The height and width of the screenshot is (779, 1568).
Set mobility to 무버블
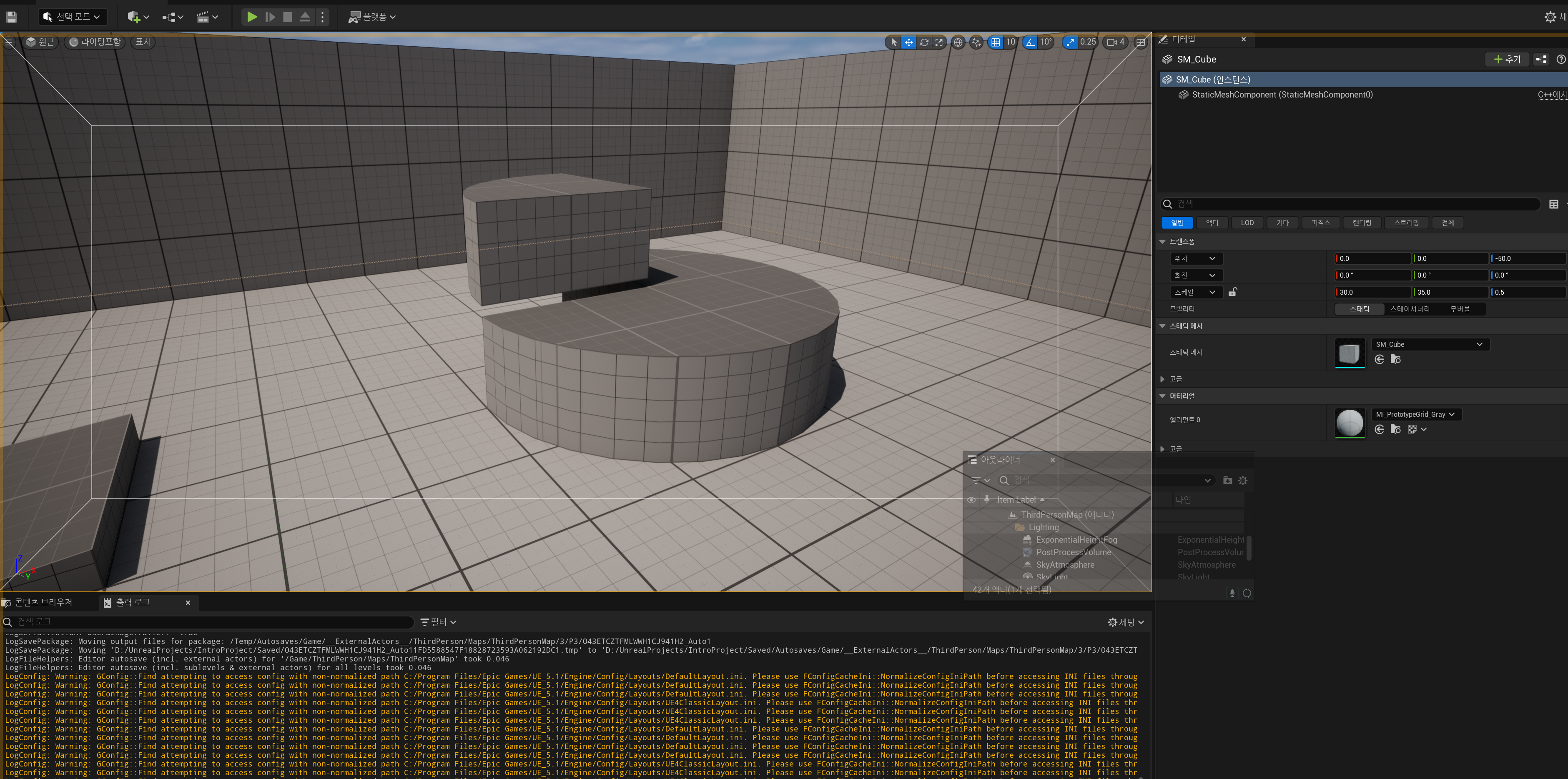click(x=1460, y=309)
